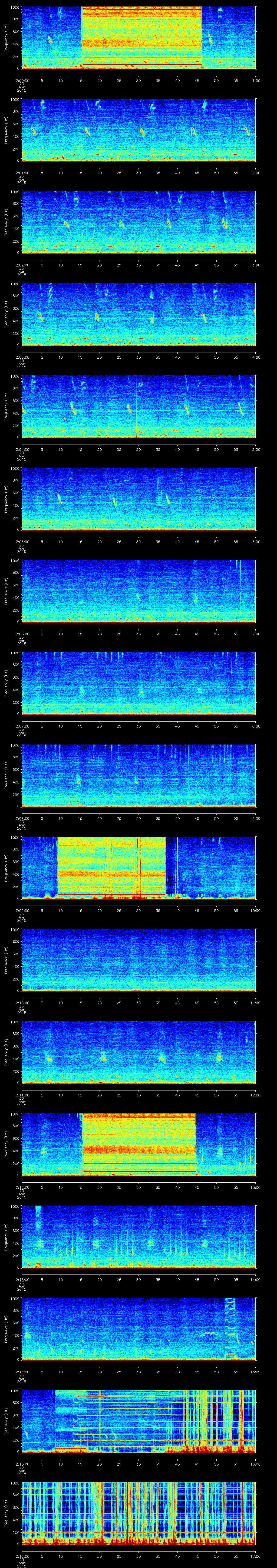Click the spectrogram panel starting at 2:00:00
Screen dimensions: 277x1568
138,38
